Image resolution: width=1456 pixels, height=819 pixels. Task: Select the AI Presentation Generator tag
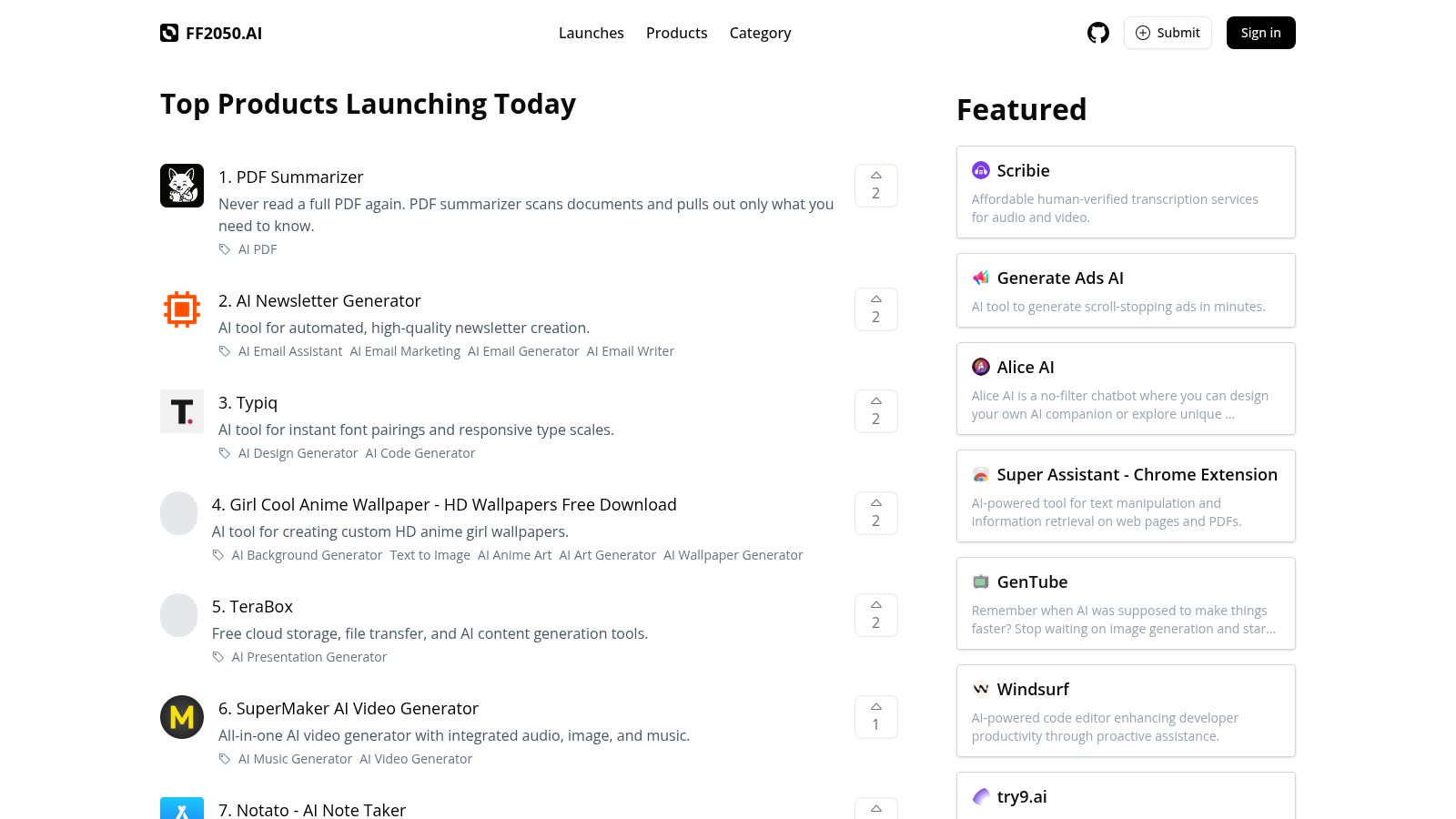(x=309, y=657)
